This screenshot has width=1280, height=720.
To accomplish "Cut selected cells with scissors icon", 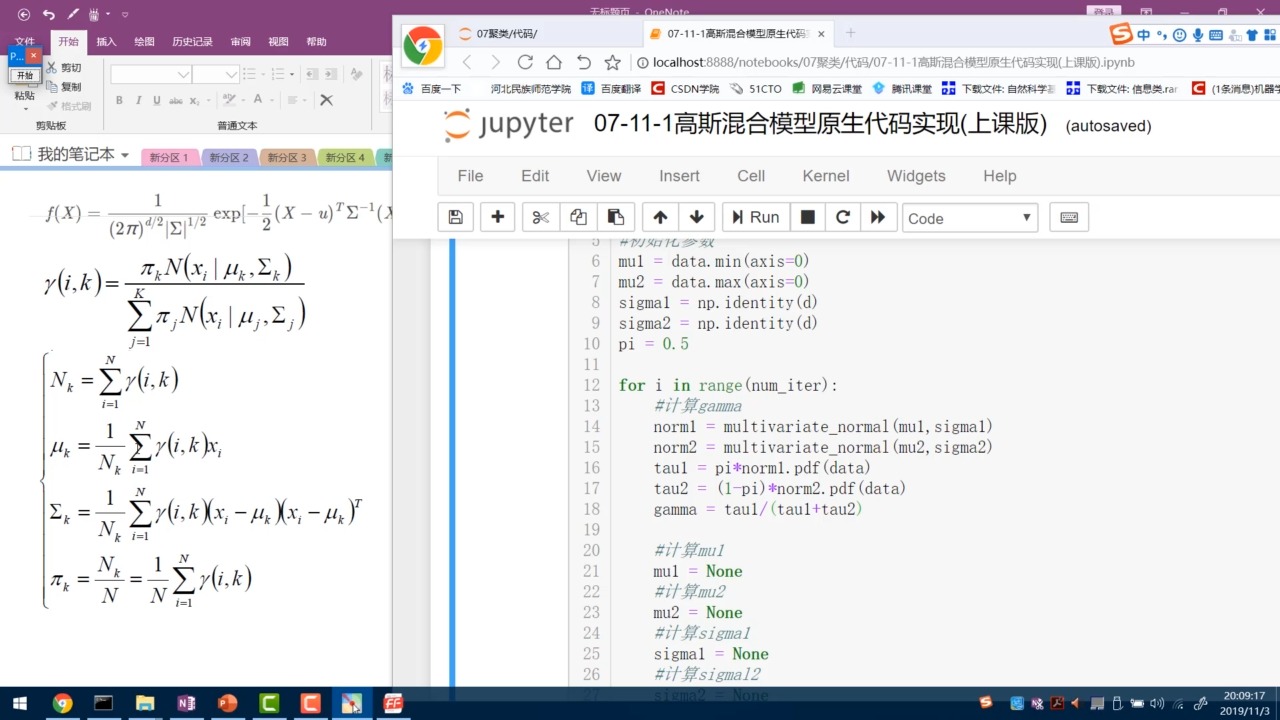I will tap(540, 217).
